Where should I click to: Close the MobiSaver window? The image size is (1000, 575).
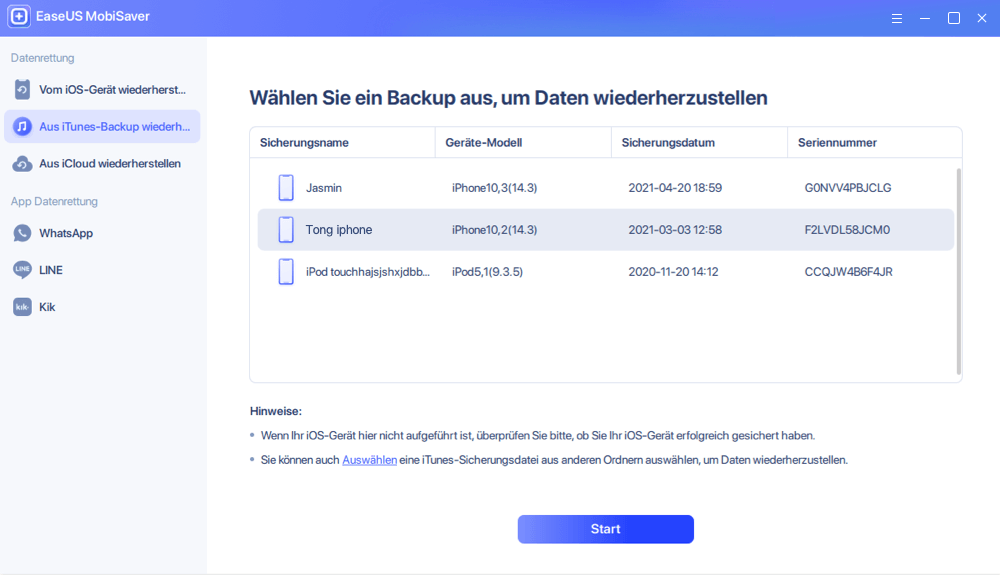coord(982,18)
